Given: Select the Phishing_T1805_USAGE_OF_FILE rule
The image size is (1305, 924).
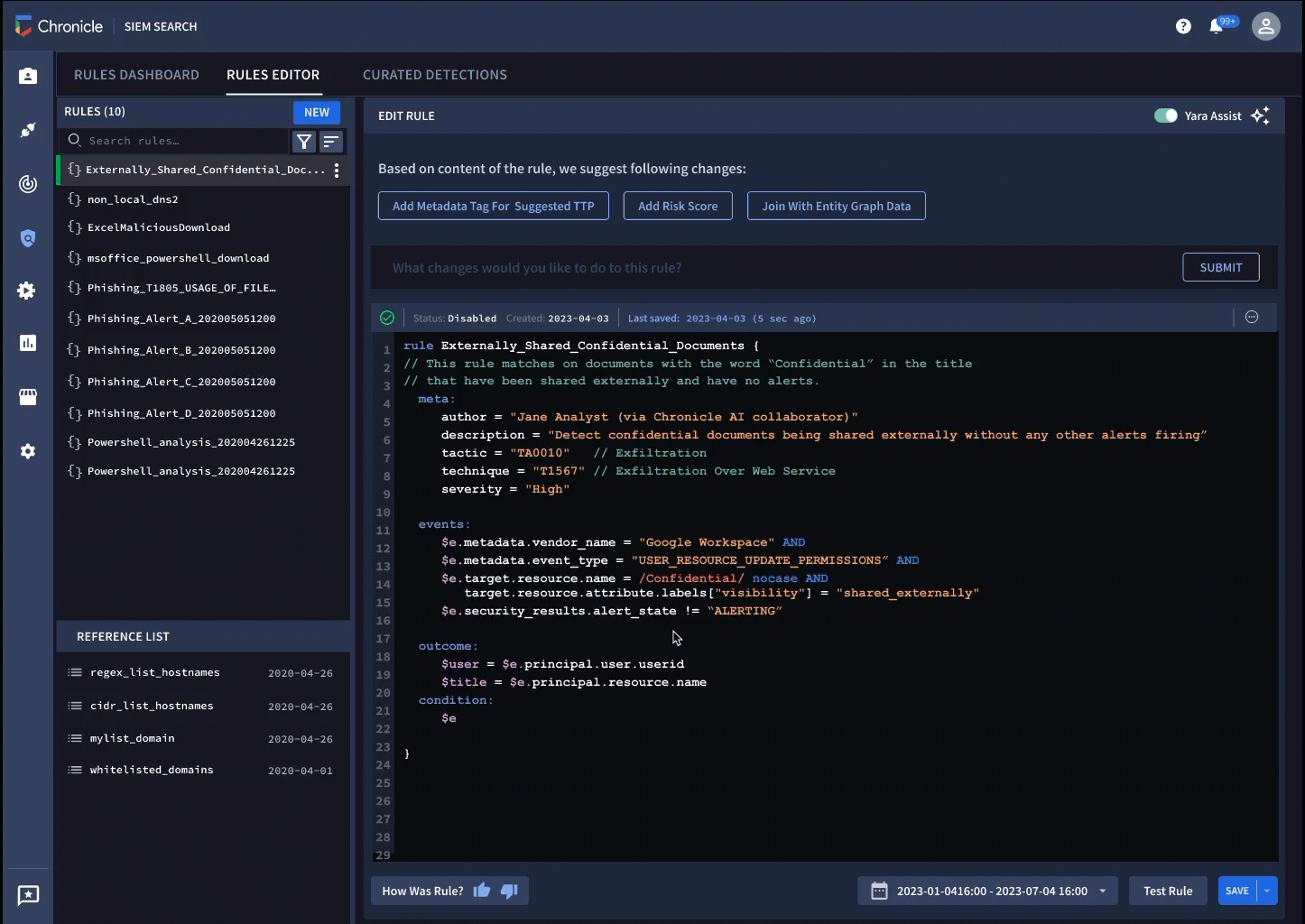Looking at the screenshot, I should pyautogui.click(x=203, y=288).
